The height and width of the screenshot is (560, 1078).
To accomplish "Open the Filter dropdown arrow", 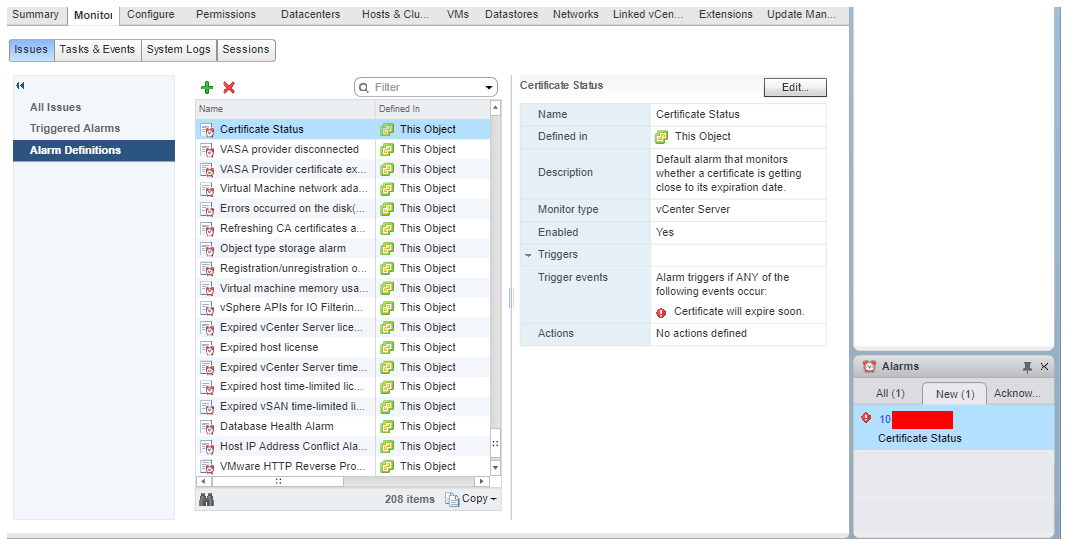I will [x=489, y=88].
